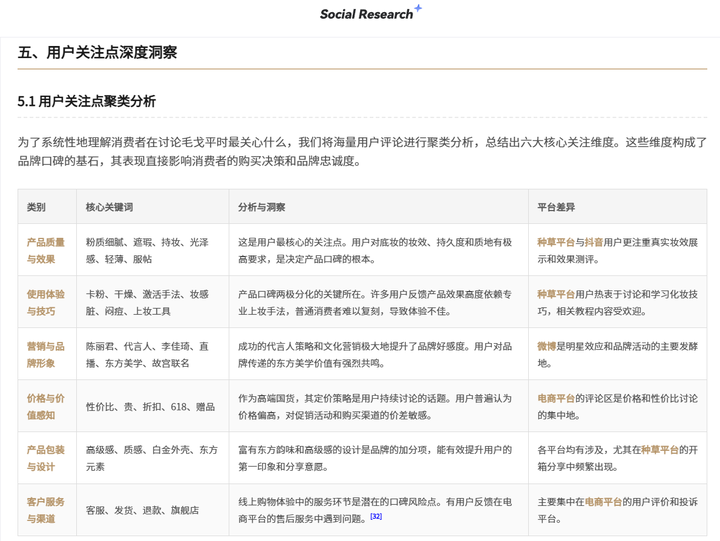Click 种草平台 in the 使用体验与技巧 row
Viewport: 720px width, 541px height.
(556, 294)
